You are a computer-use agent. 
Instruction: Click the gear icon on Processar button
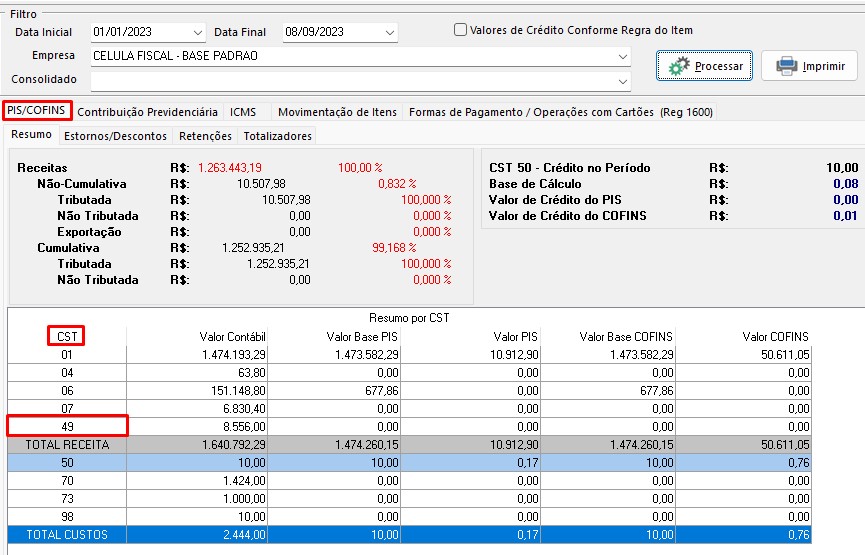[679, 66]
